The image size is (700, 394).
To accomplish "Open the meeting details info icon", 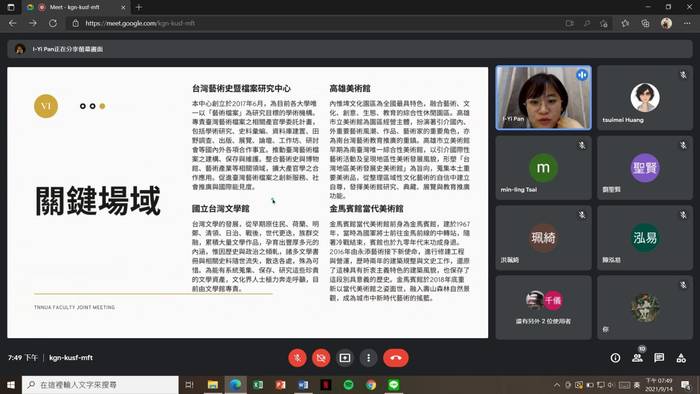I will click(615, 358).
